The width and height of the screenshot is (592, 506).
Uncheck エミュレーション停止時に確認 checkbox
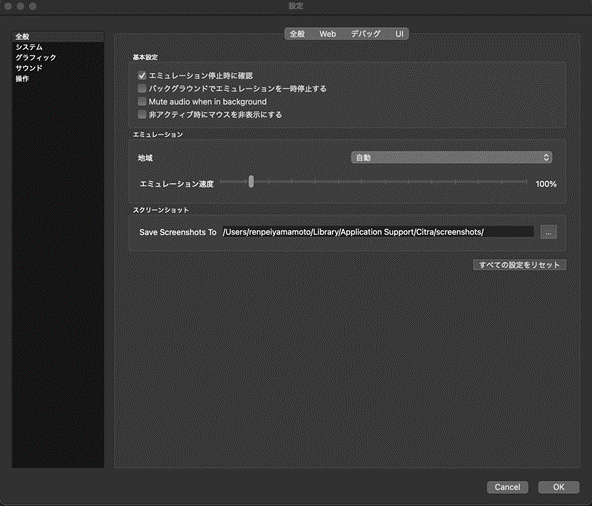[142, 76]
